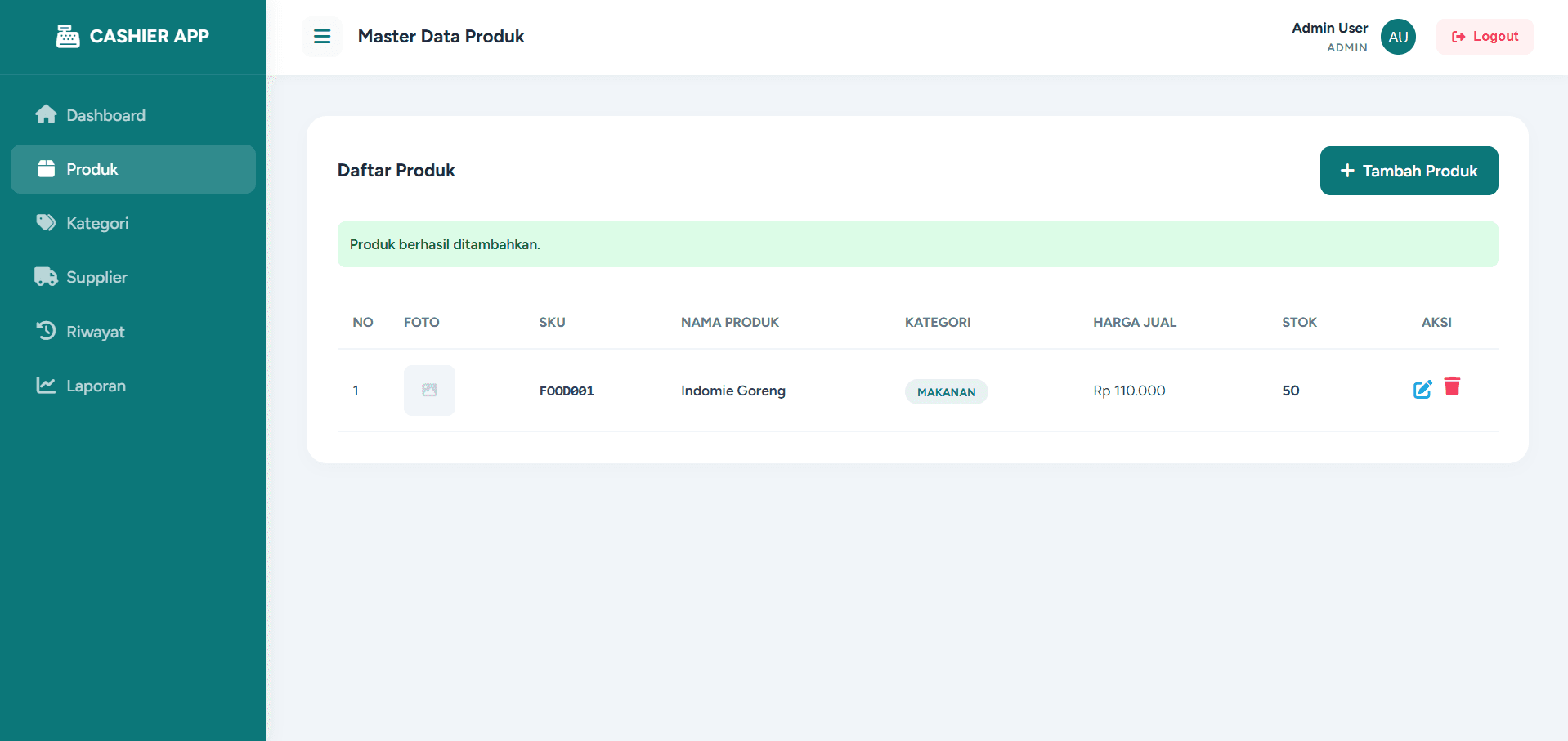The height and width of the screenshot is (741, 1568).
Task: Click the price Rp 110.000
Action: point(1129,391)
